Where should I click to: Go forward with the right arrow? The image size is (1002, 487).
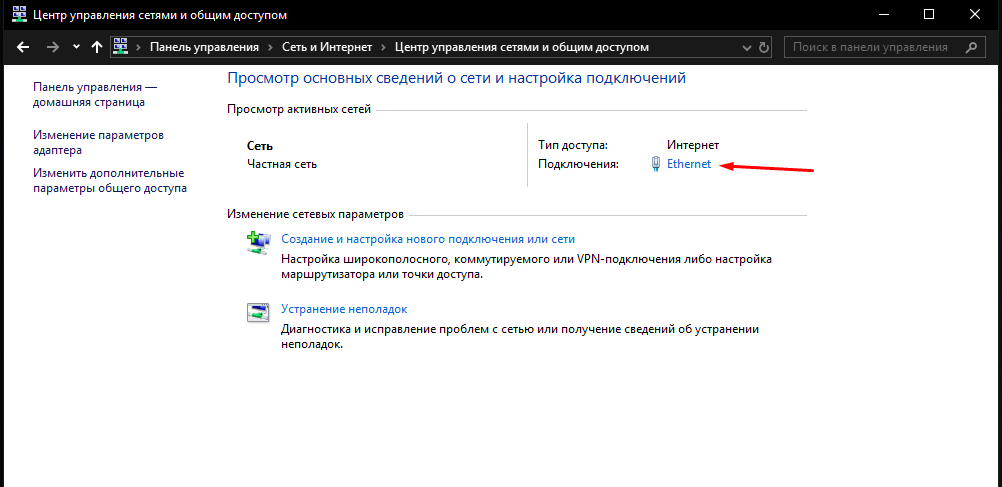(x=54, y=47)
